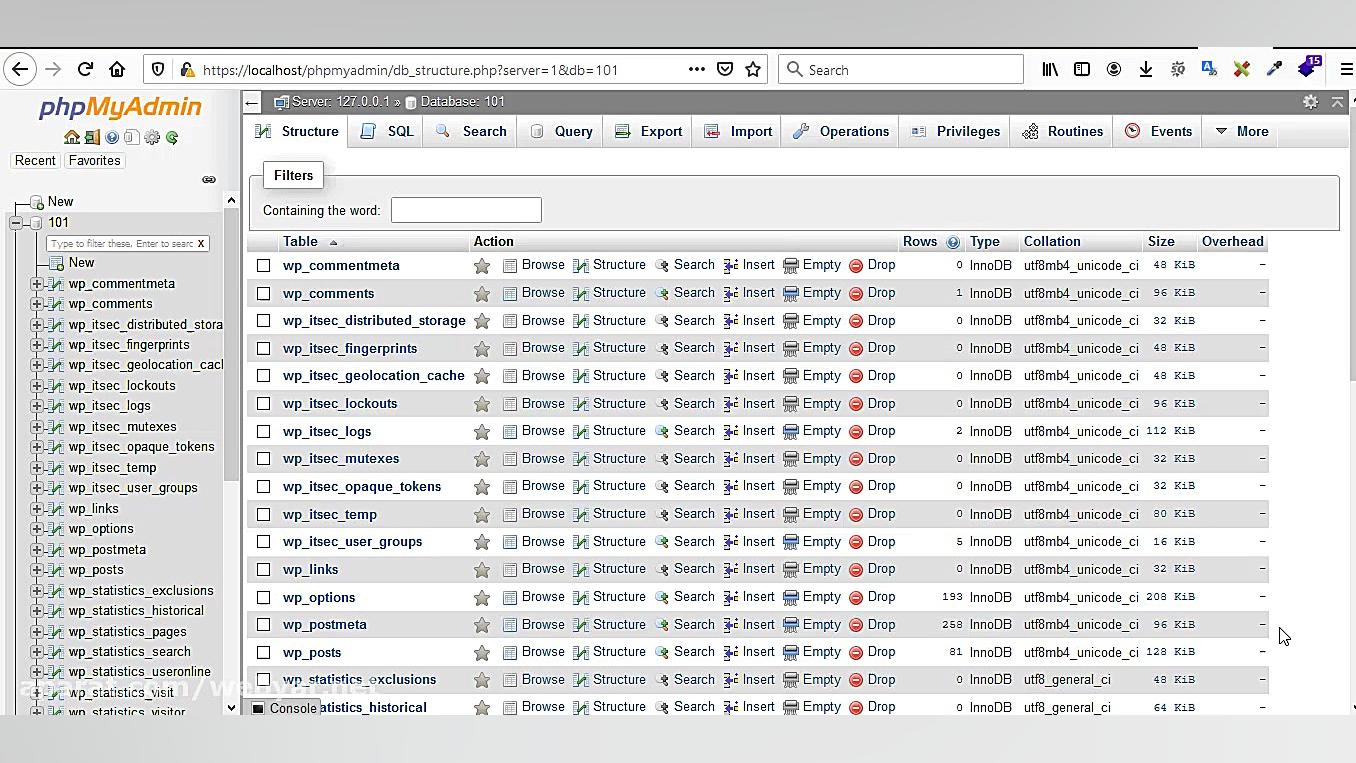Click the wp_itsec_logs 112 KiB size value
Viewport: 1356px width, 763px height.
pyautogui.click(x=1170, y=431)
